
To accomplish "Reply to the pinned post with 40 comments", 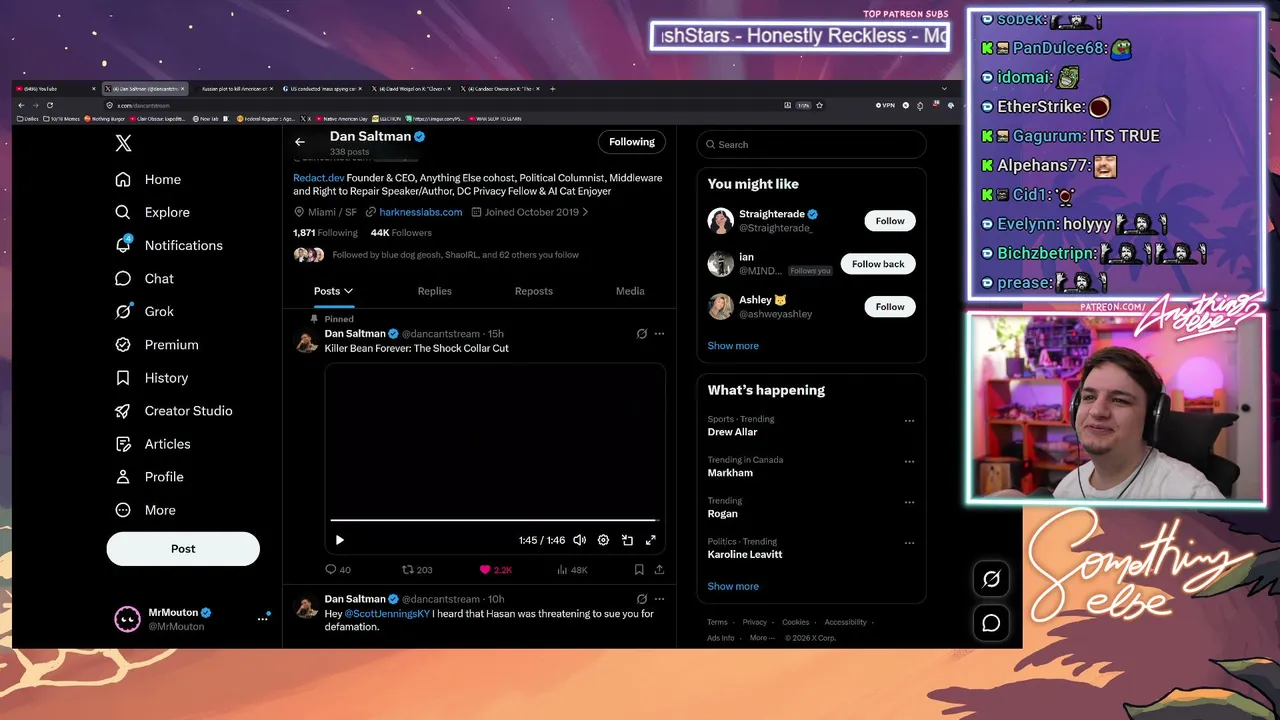I will pyautogui.click(x=338, y=570).
